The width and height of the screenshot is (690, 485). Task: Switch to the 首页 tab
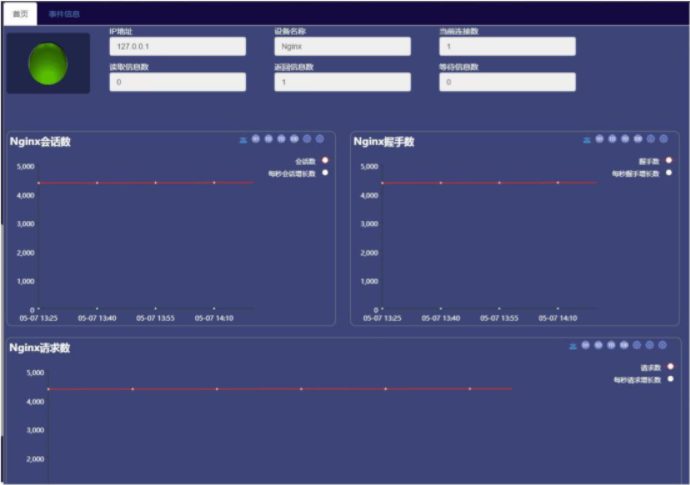coord(20,14)
